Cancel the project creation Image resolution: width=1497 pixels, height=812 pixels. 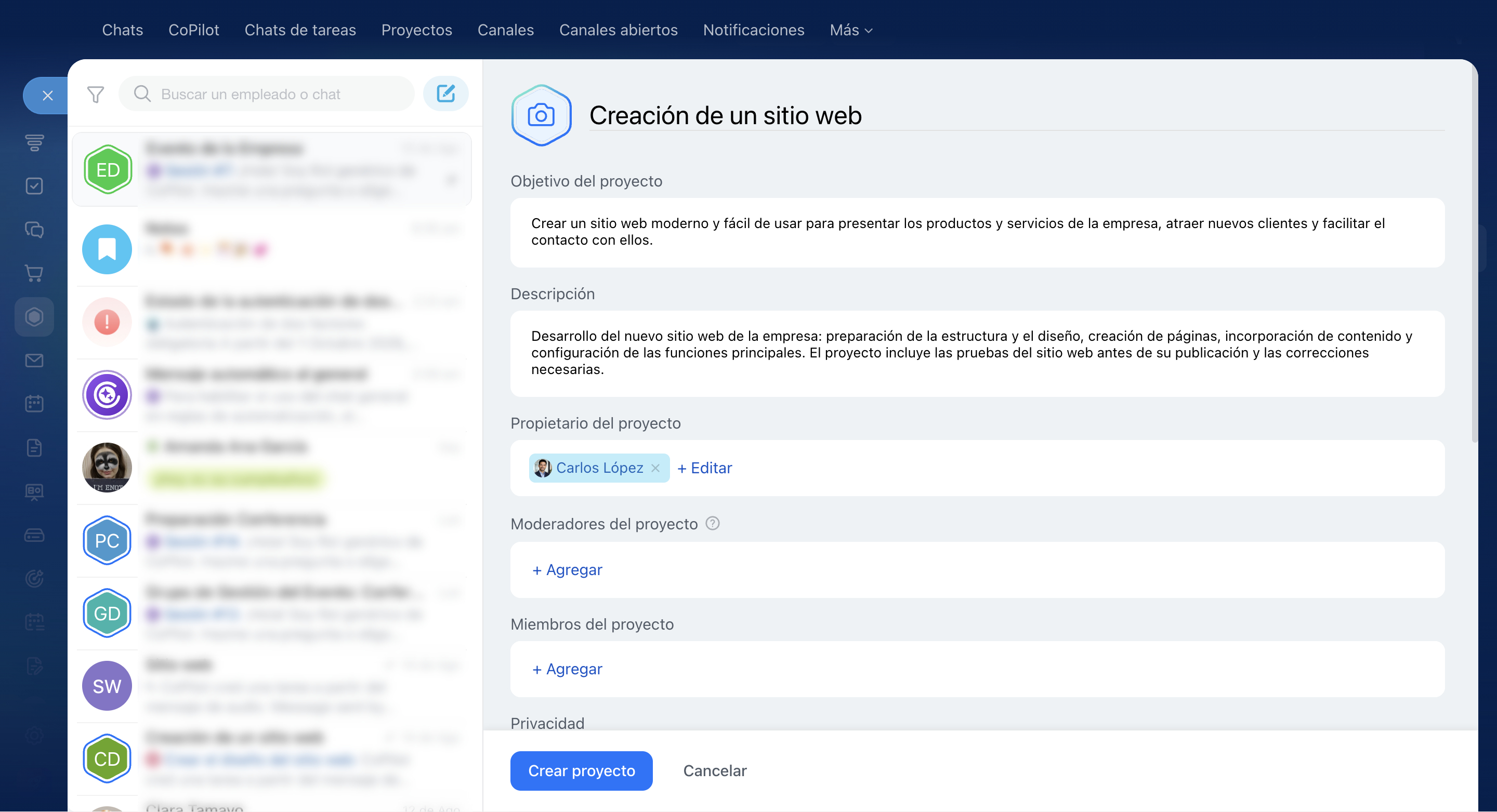click(x=715, y=771)
